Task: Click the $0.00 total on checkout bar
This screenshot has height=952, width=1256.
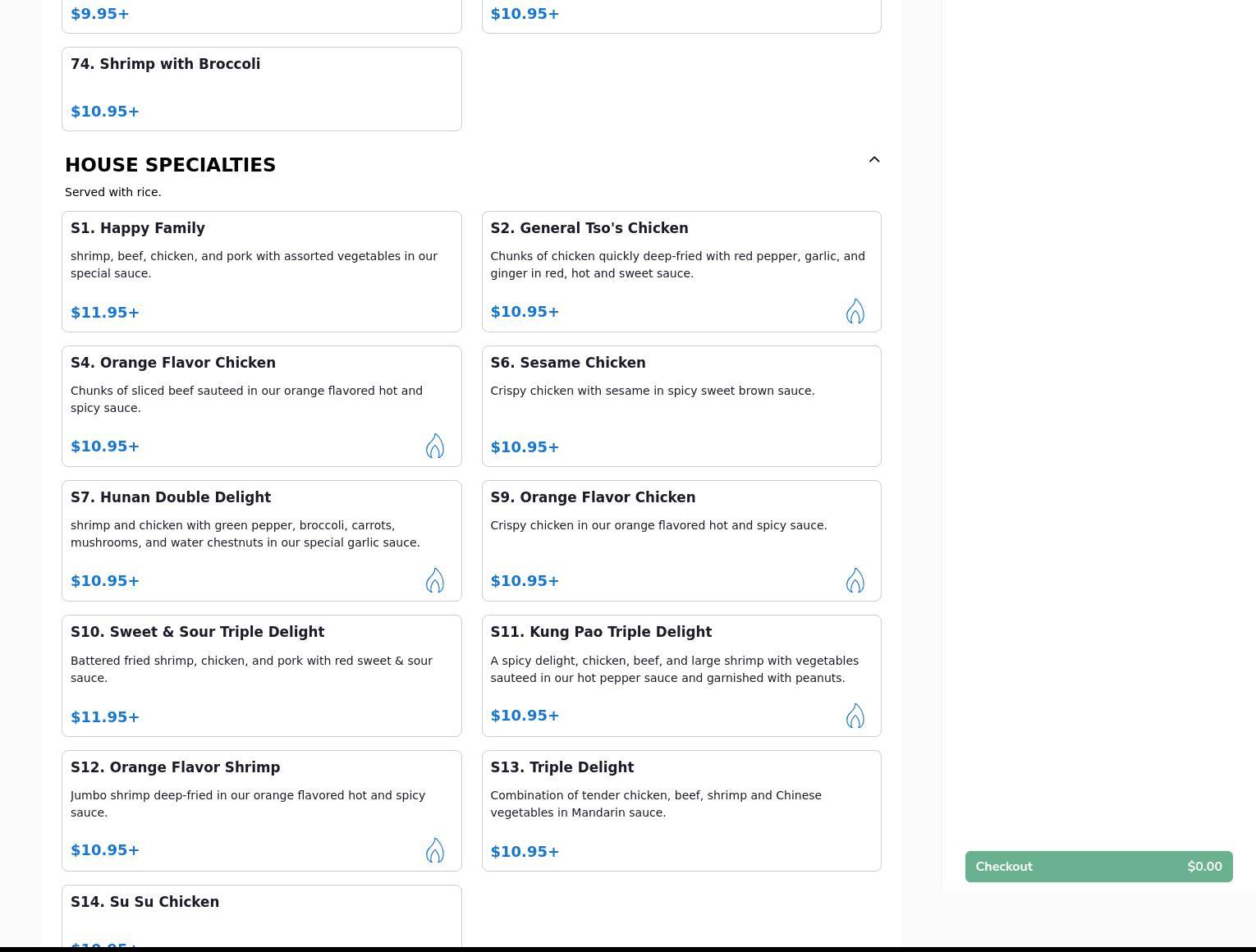Action: [1203, 867]
